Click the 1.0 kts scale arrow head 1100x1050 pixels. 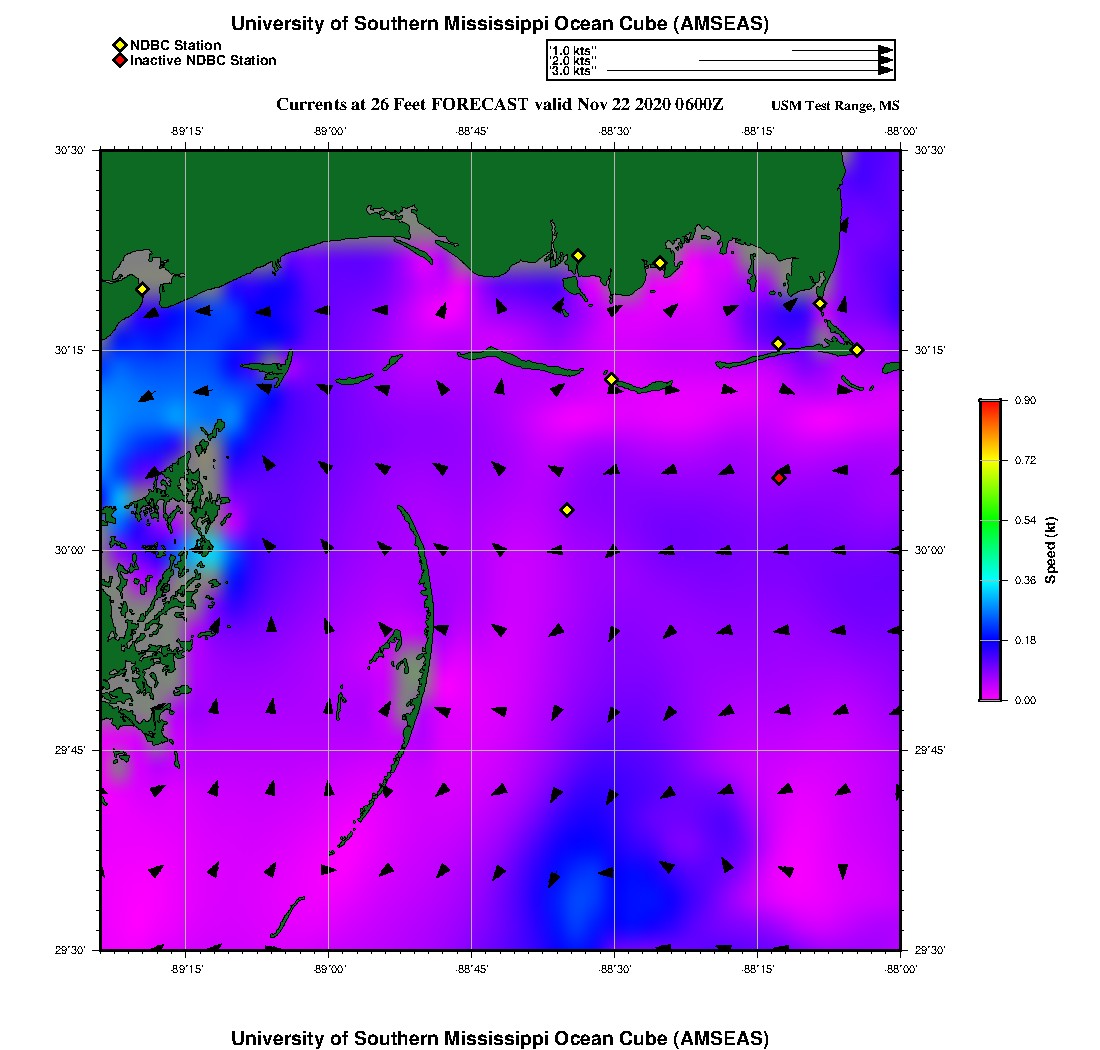point(885,50)
